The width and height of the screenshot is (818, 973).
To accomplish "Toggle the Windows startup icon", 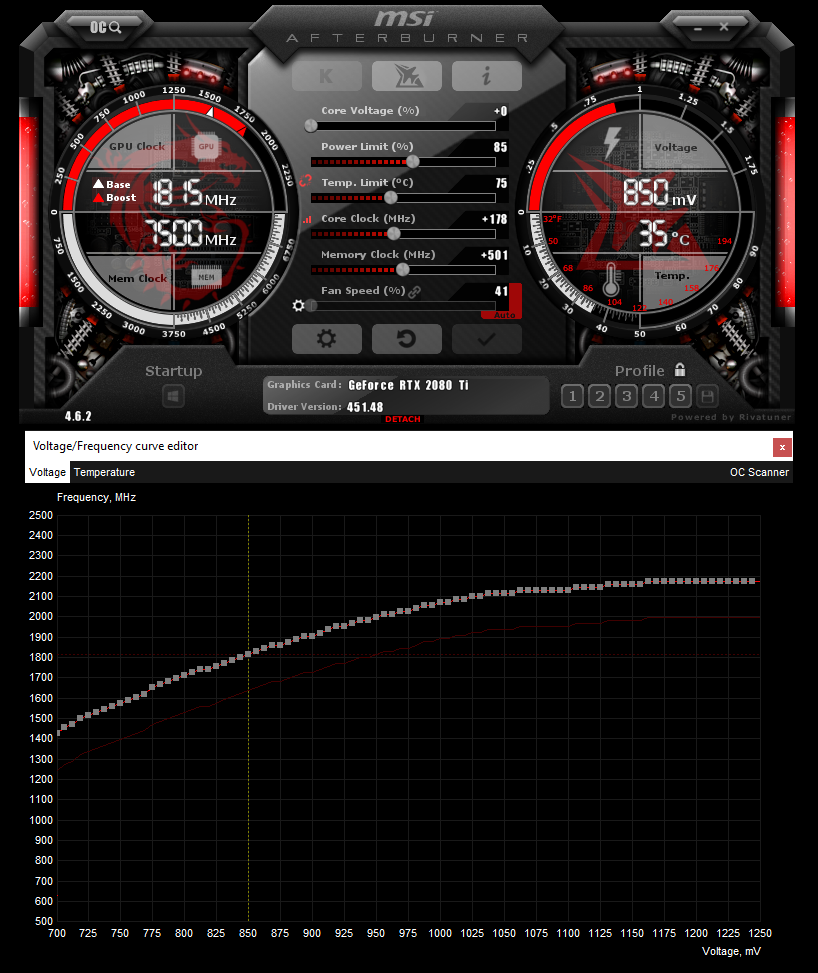I will [173, 396].
